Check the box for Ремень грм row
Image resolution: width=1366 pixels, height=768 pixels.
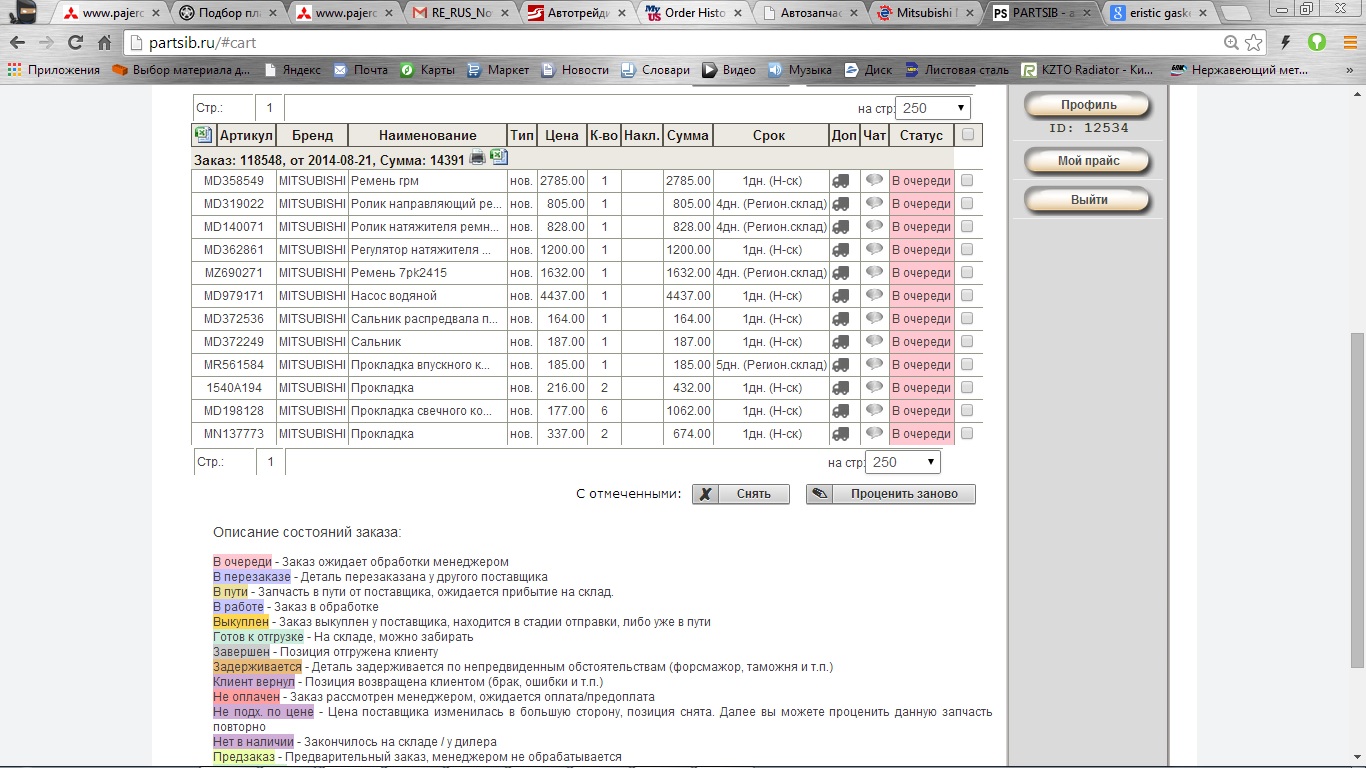tap(967, 181)
